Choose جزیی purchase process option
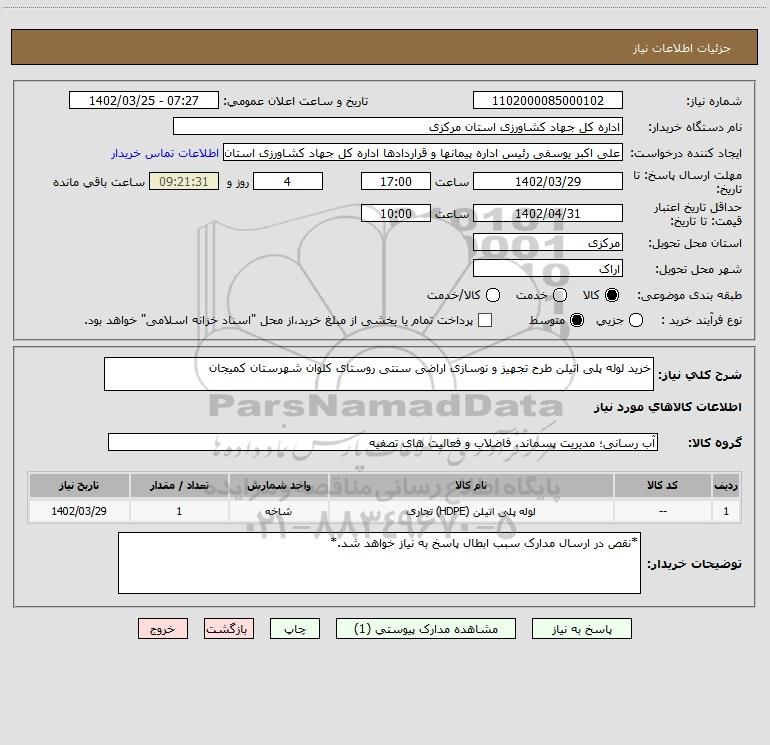 (635, 320)
